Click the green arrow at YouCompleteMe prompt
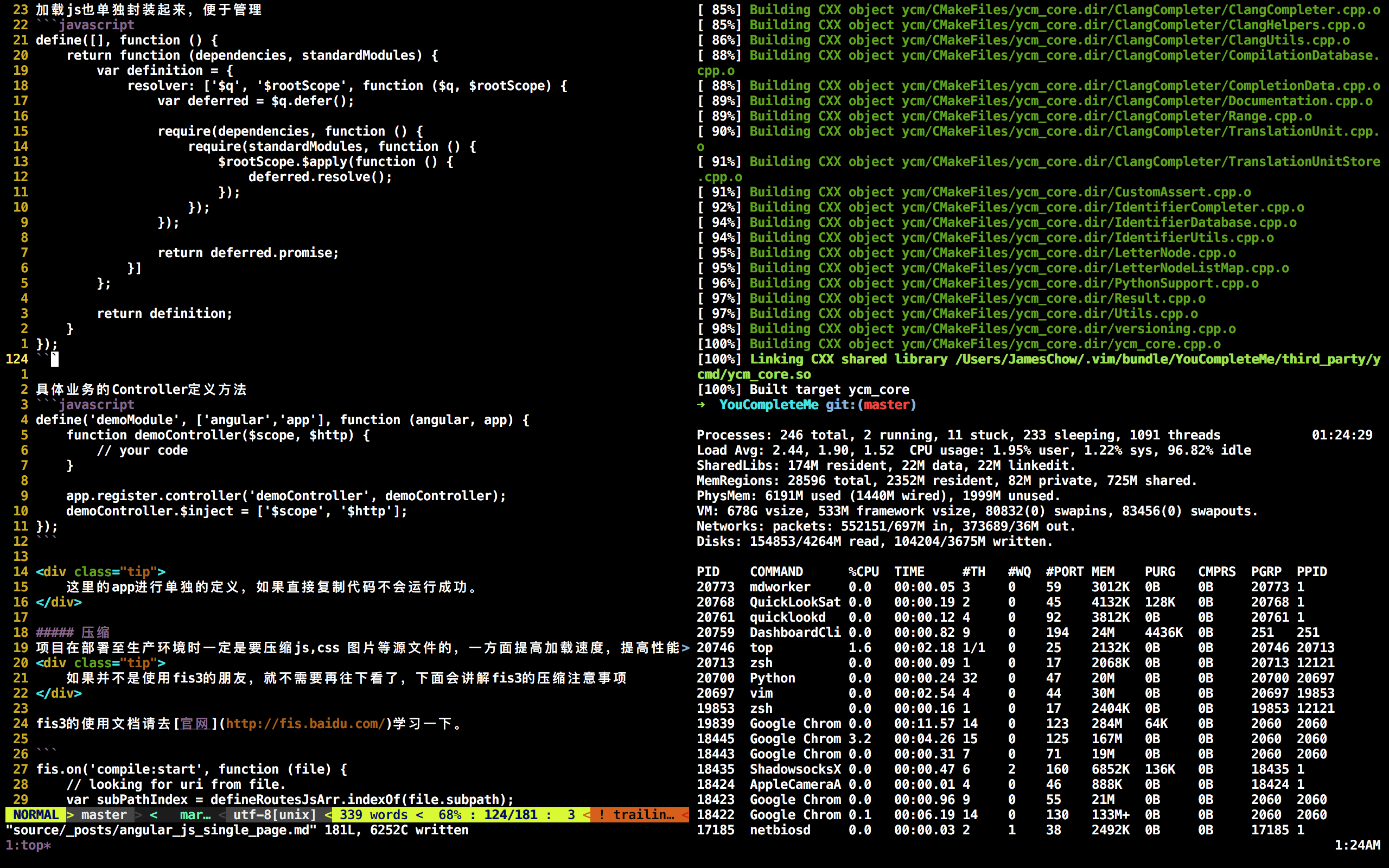 [x=701, y=405]
